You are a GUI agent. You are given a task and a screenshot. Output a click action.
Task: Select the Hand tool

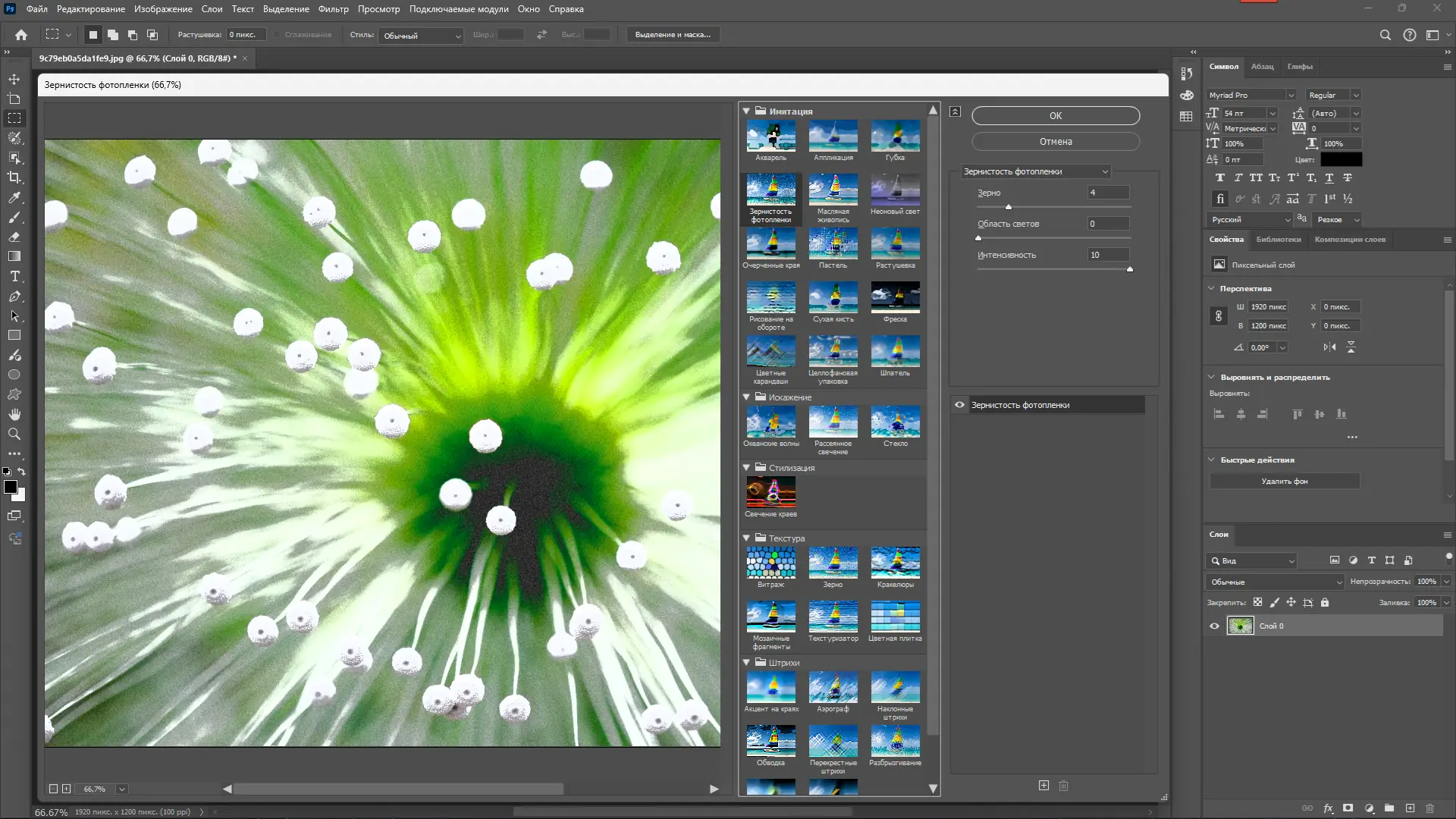pyautogui.click(x=14, y=414)
